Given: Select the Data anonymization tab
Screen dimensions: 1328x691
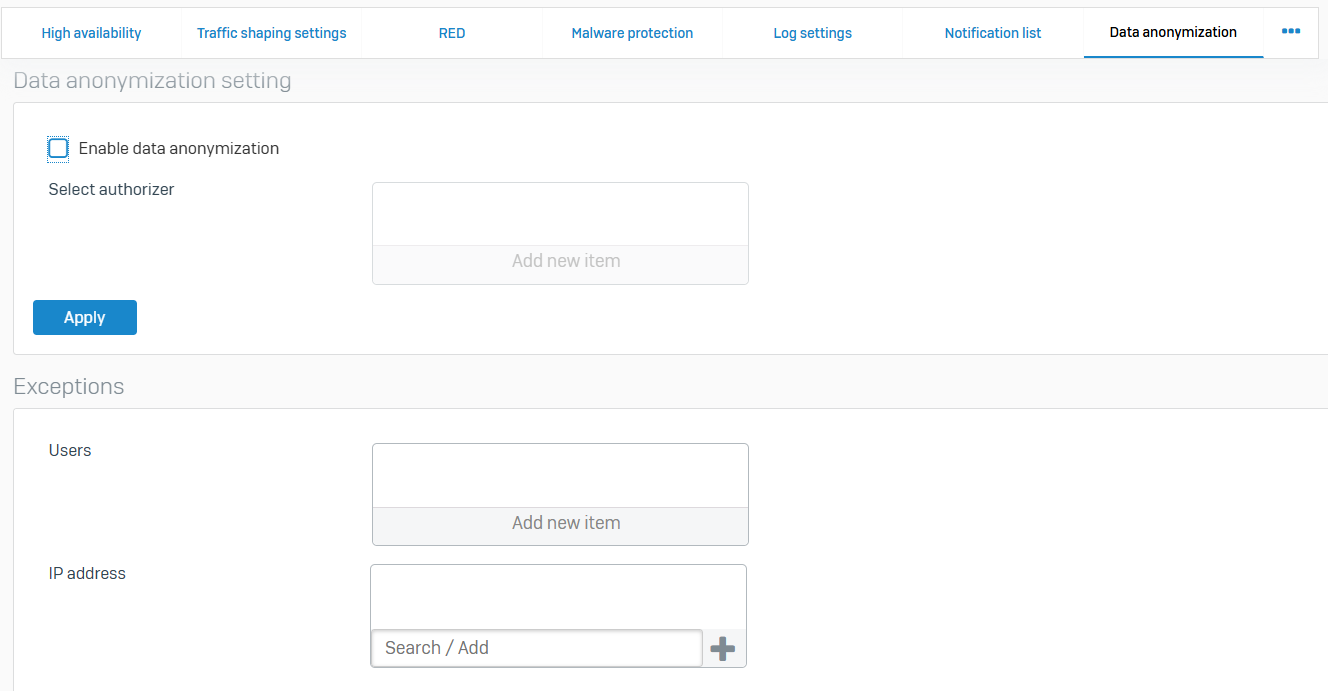Looking at the screenshot, I should (x=1173, y=33).
